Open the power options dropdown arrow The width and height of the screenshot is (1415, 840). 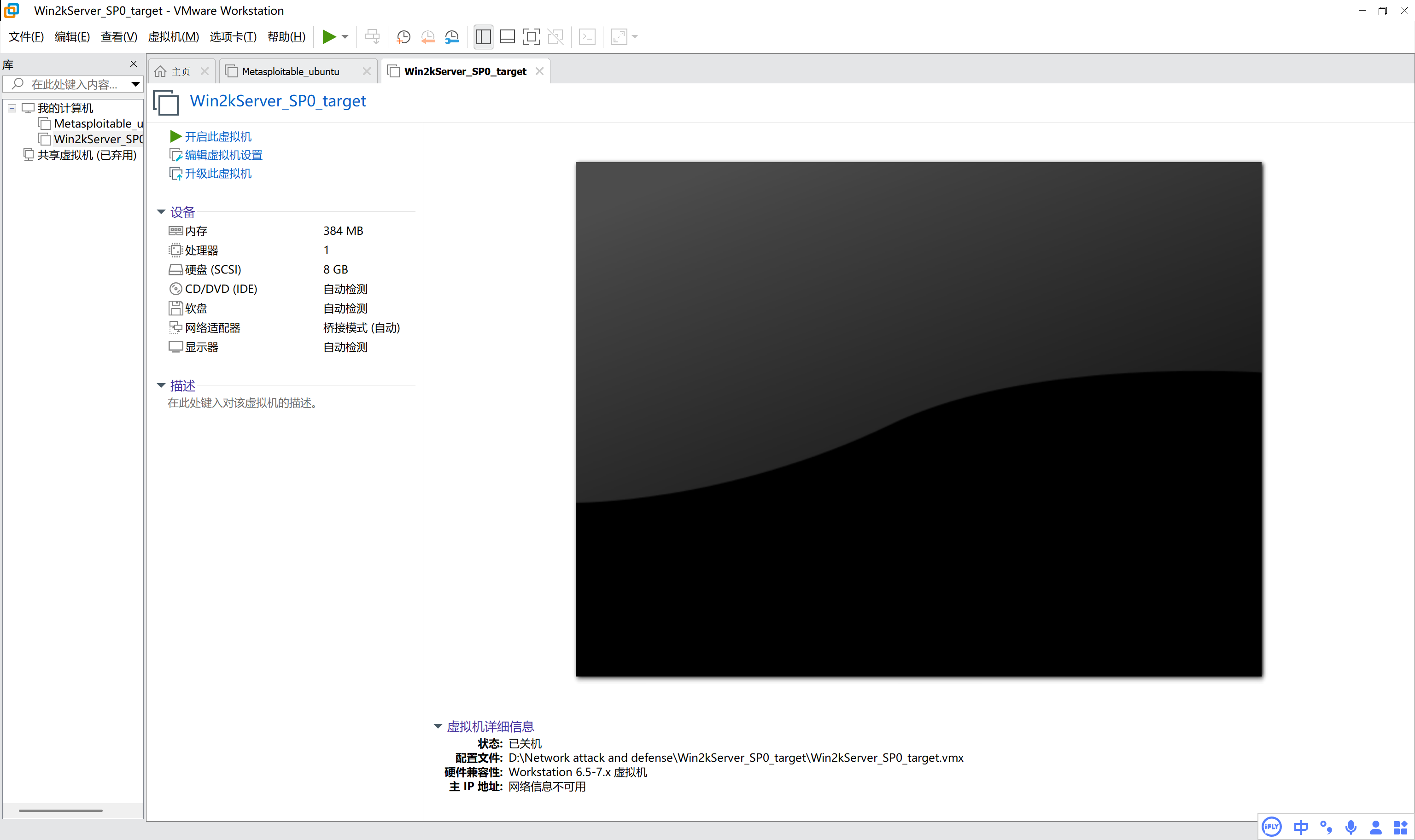345,37
